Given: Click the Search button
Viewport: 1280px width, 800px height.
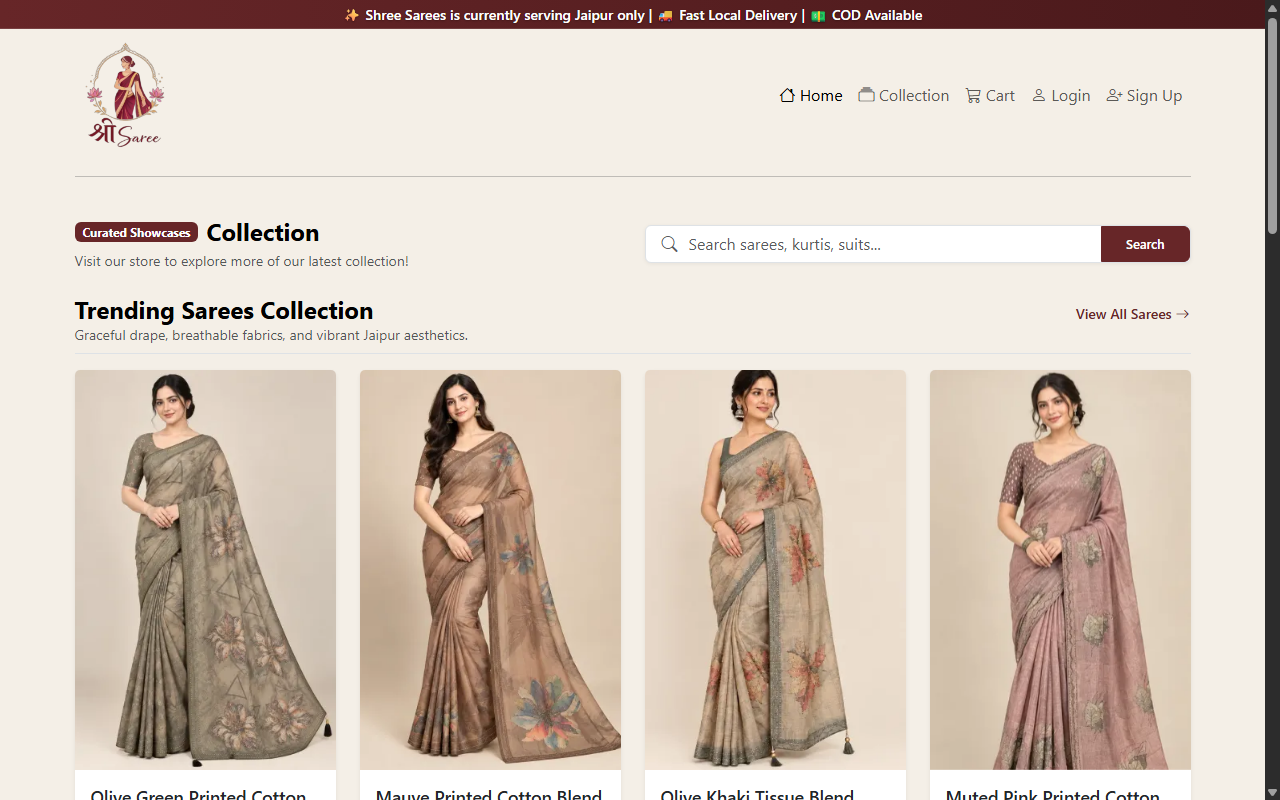Looking at the screenshot, I should pos(1145,244).
